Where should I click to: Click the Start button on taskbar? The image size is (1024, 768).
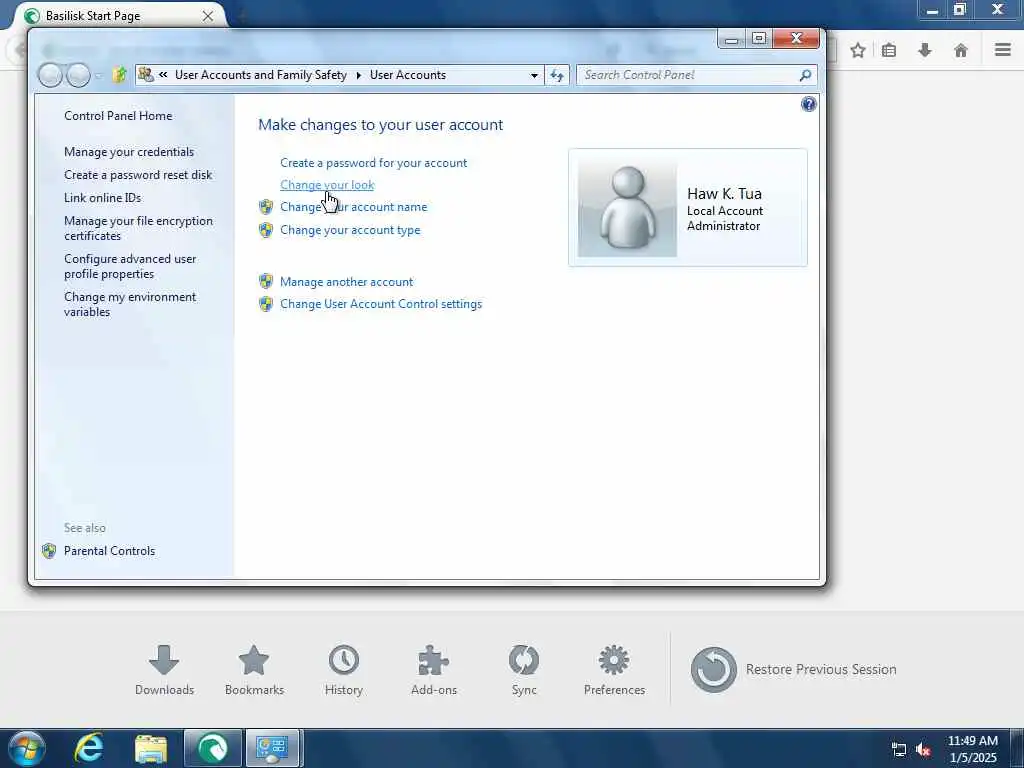click(26, 748)
